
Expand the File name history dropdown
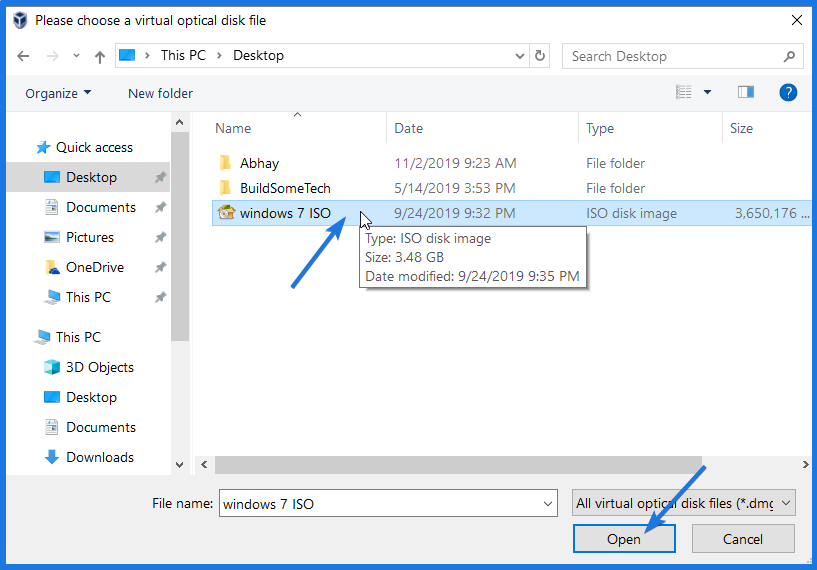coord(547,503)
